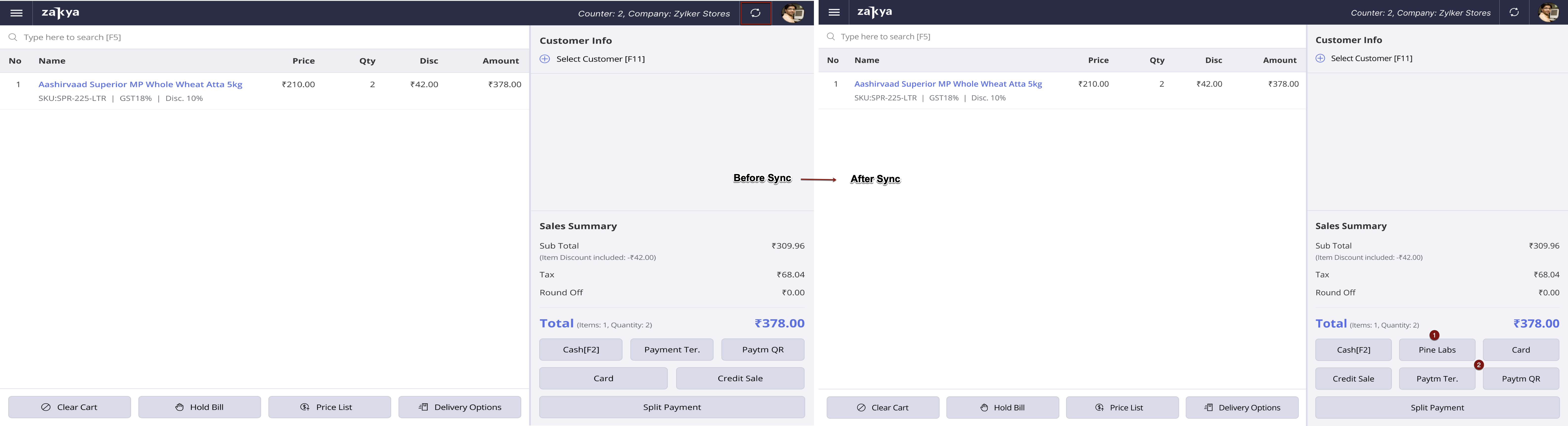Click ₹210.00 price cell in After Sync screen
1568x426 pixels.
(x=1093, y=84)
